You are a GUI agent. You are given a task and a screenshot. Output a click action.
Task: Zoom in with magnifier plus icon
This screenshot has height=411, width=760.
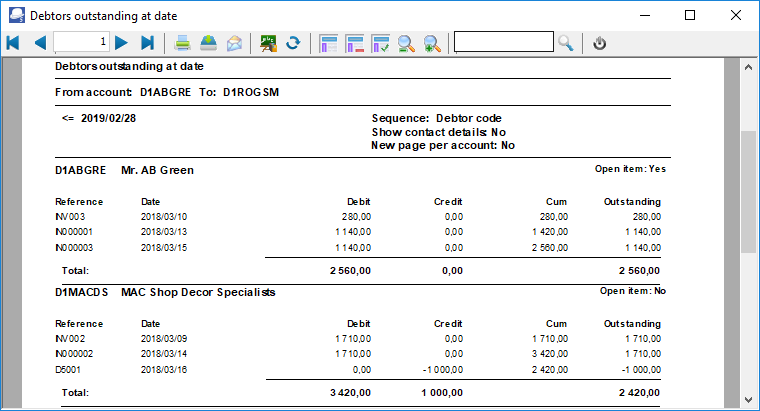pyautogui.click(x=432, y=43)
